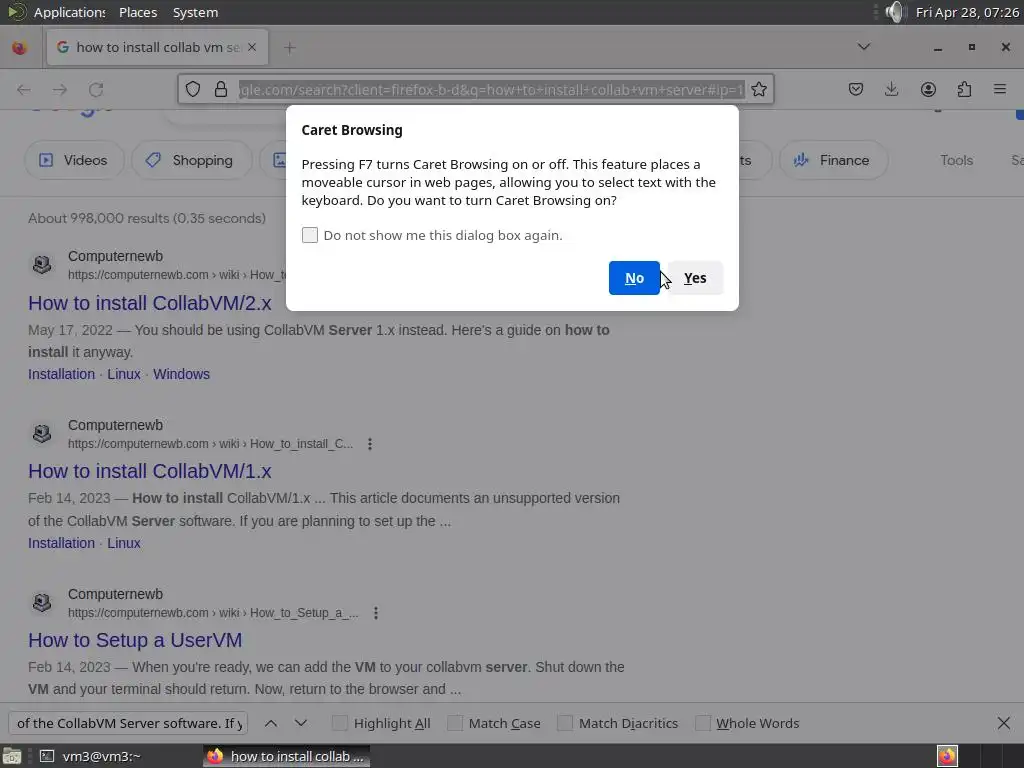Go back with the browser back arrow
The image size is (1024, 768).
click(x=24, y=89)
